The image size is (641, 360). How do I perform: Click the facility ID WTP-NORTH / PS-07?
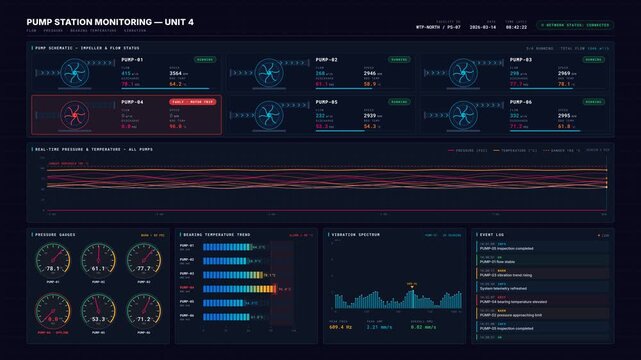tap(438, 27)
